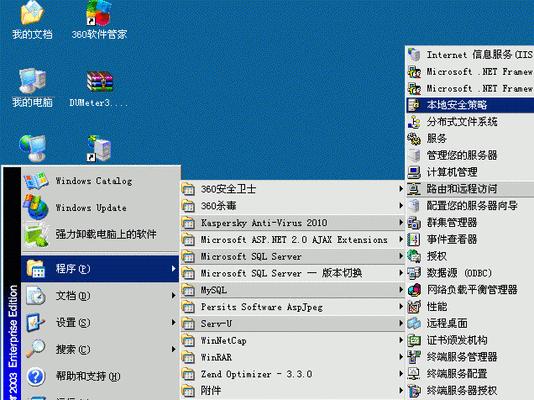Click the MySQL folder icon
Image resolution: width=534 pixels, height=400 pixels.
[188, 290]
